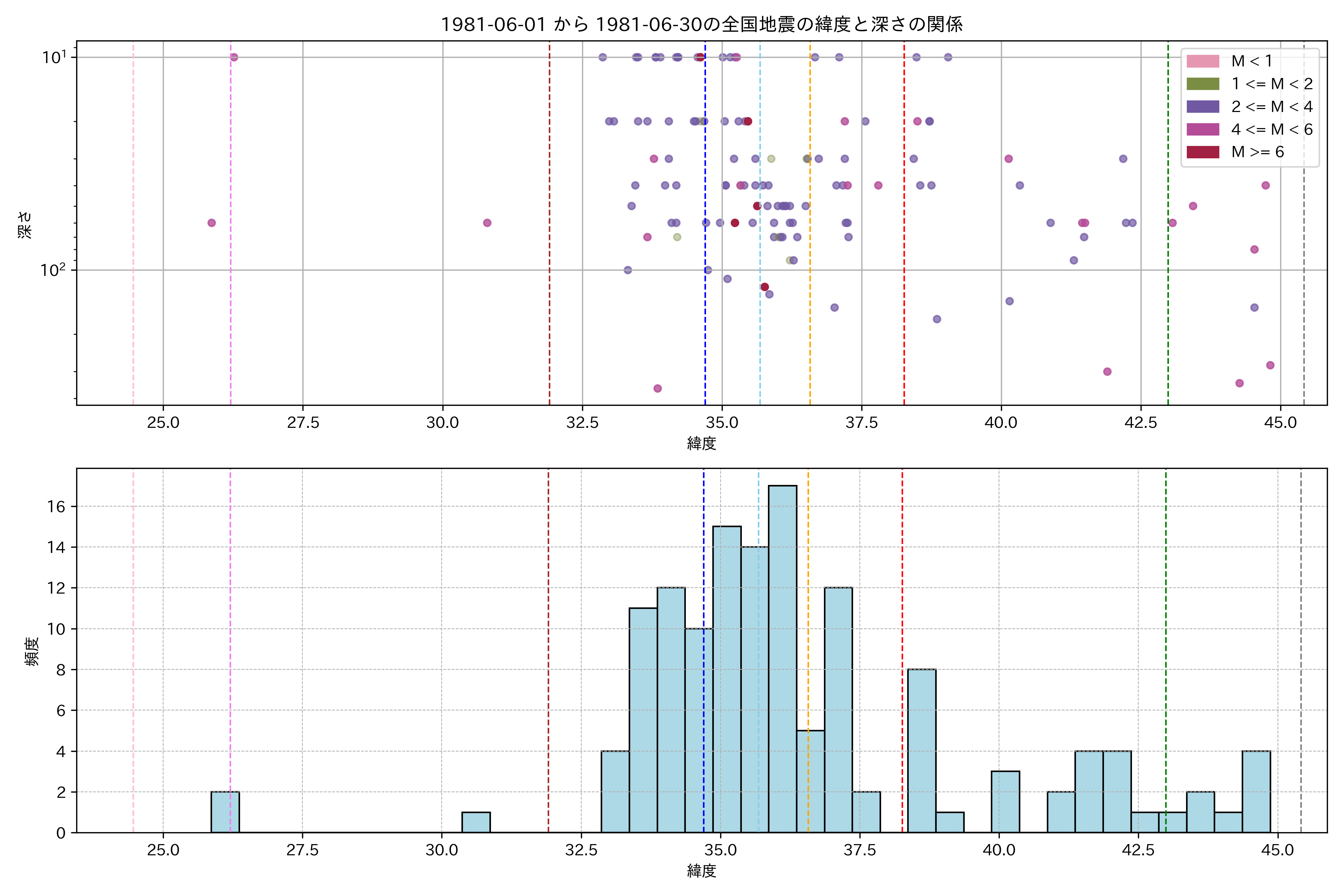1344x896 pixels.
Task: Click the single-count bar near latitude 30.5
Action: pos(475,822)
